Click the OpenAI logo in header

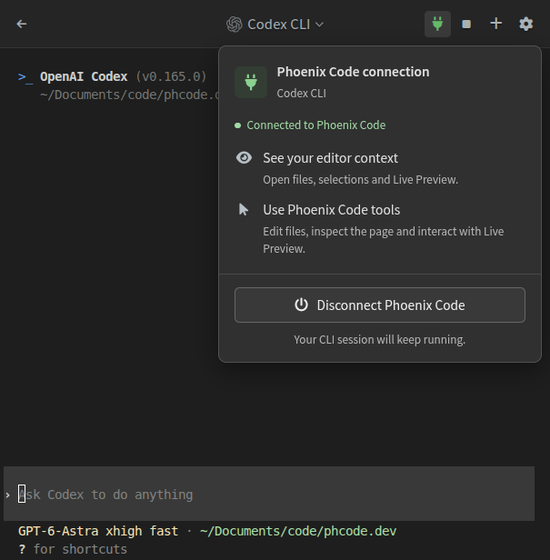coord(234,24)
